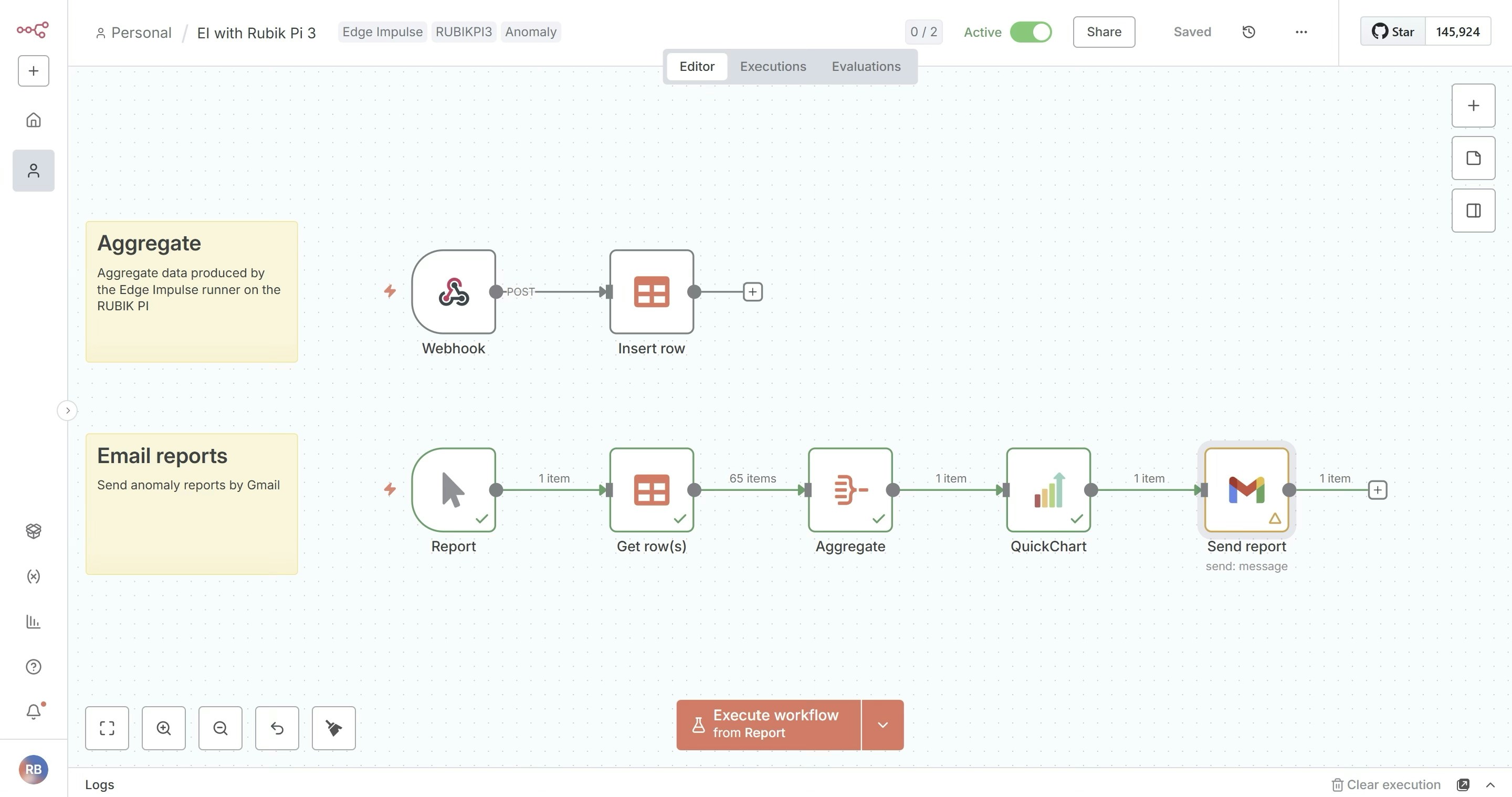Image resolution: width=1512 pixels, height=797 pixels.
Task: Click the tidy up workflow broom icon
Action: point(333,728)
